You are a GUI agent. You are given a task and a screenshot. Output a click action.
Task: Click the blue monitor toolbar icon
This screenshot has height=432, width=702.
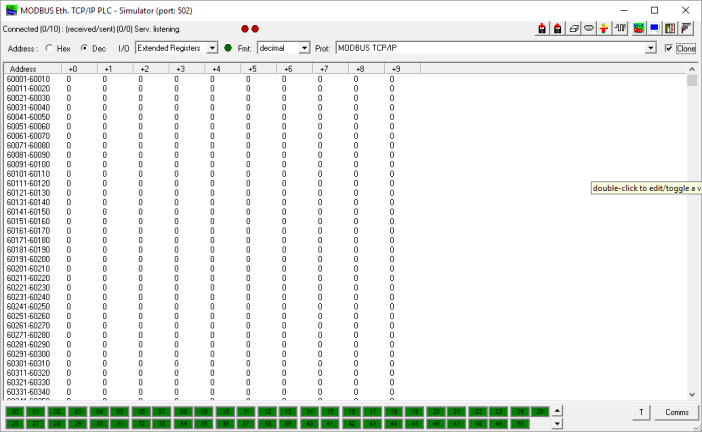pyautogui.click(x=654, y=29)
